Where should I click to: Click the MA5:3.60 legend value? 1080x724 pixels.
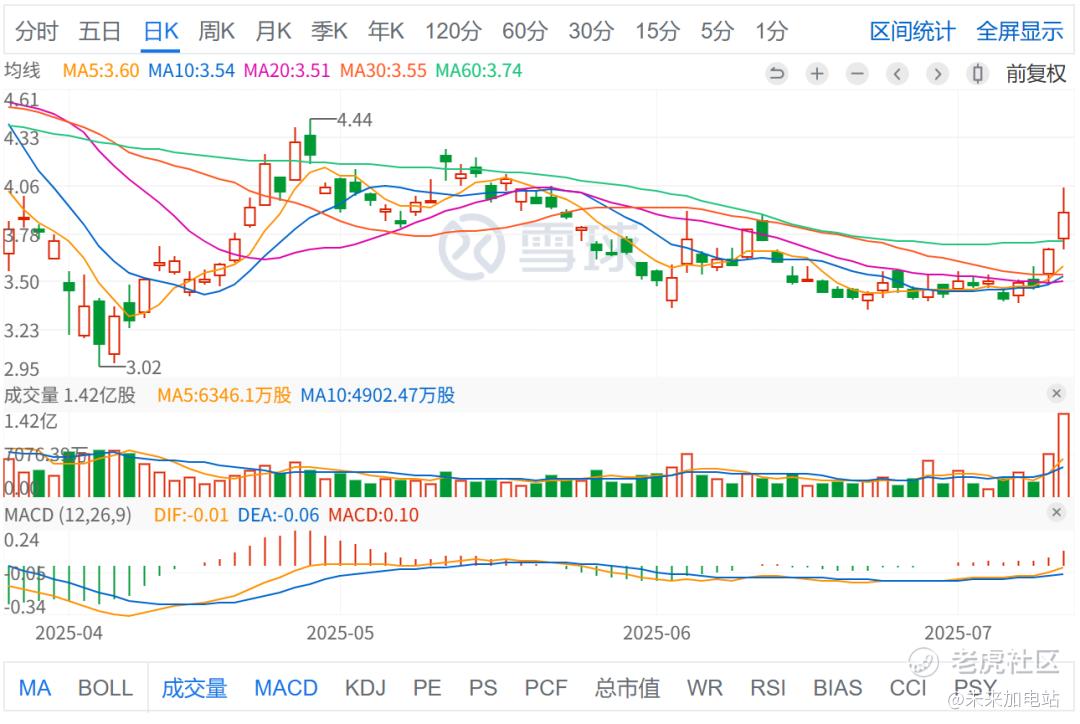click(101, 70)
